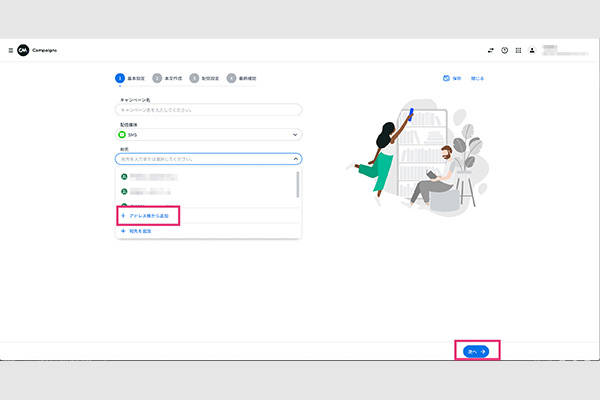
Task: Click the green SMS channel icon
Action: 122,135
